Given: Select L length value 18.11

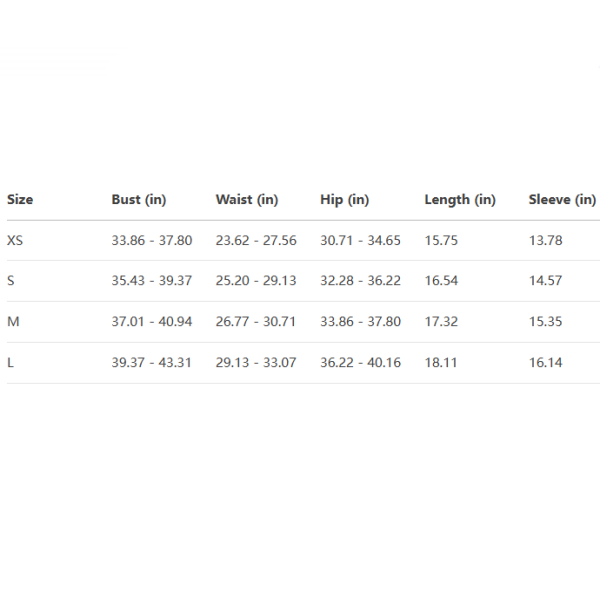Looking at the screenshot, I should pos(441,363).
